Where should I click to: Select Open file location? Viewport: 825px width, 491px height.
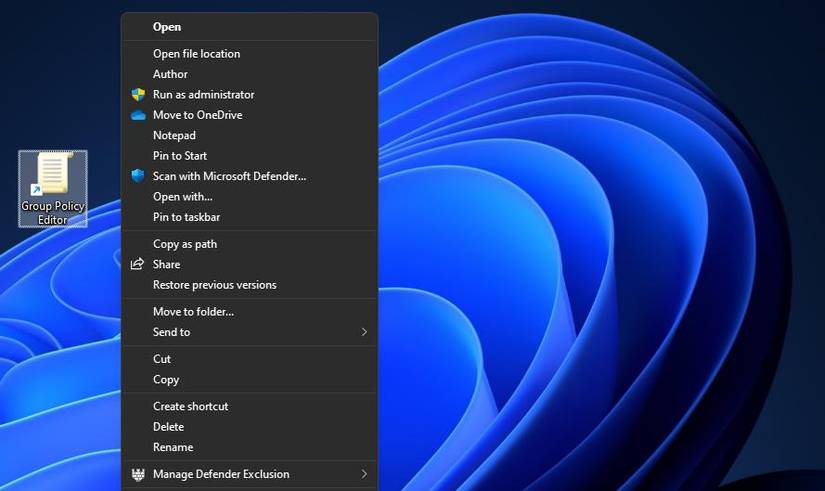tap(196, 54)
